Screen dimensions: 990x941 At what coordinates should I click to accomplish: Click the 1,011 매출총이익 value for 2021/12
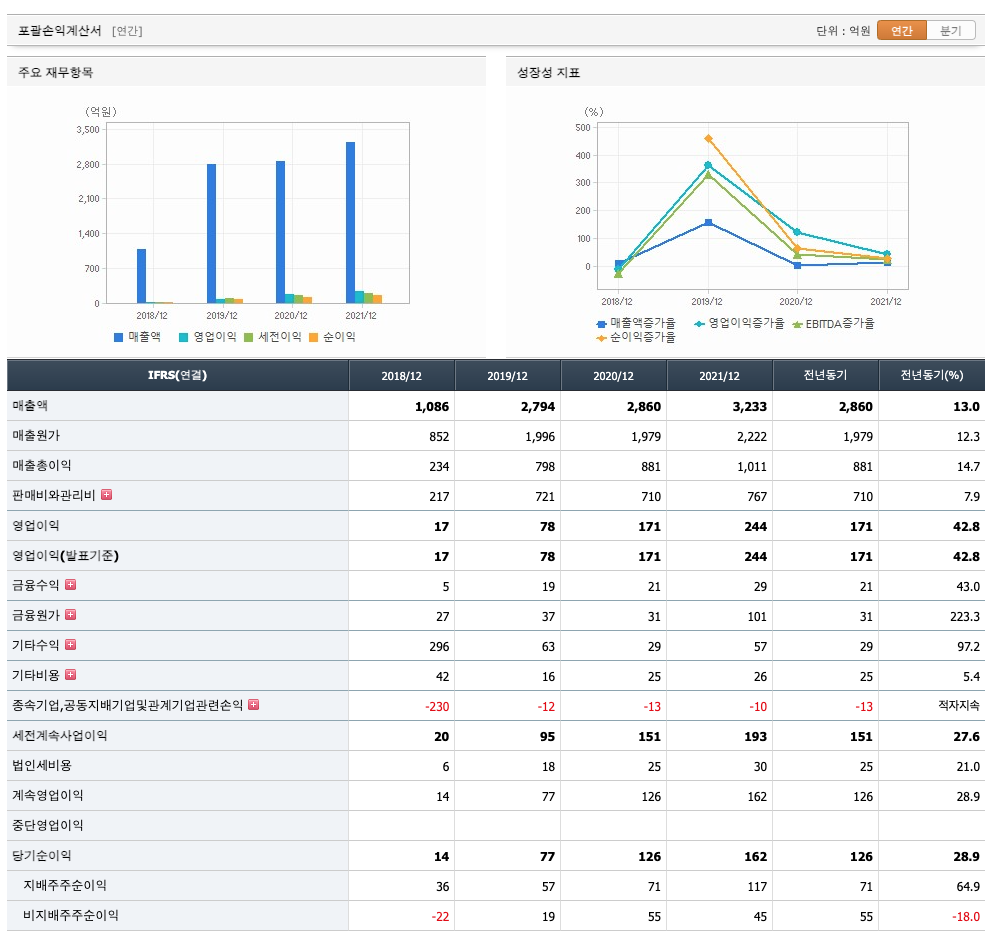pyautogui.click(x=751, y=467)
